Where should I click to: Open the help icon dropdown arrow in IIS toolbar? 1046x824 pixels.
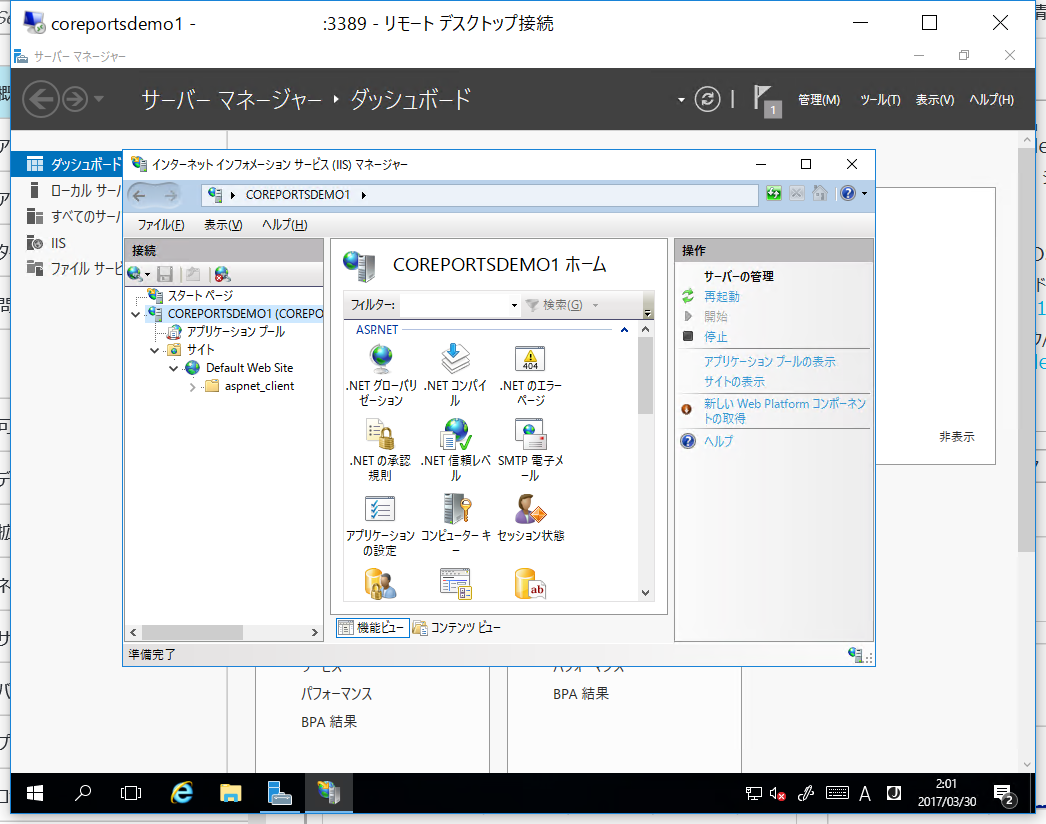click(865, 193)
